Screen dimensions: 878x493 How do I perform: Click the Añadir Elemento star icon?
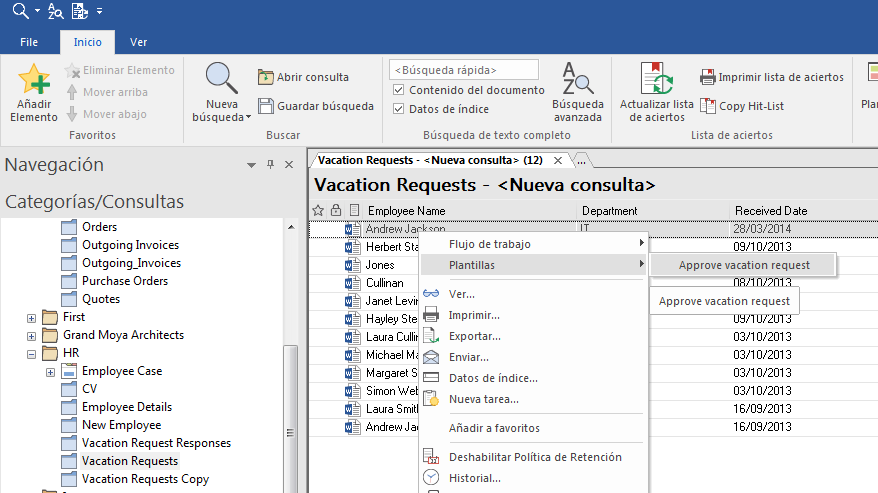[34, 79]
